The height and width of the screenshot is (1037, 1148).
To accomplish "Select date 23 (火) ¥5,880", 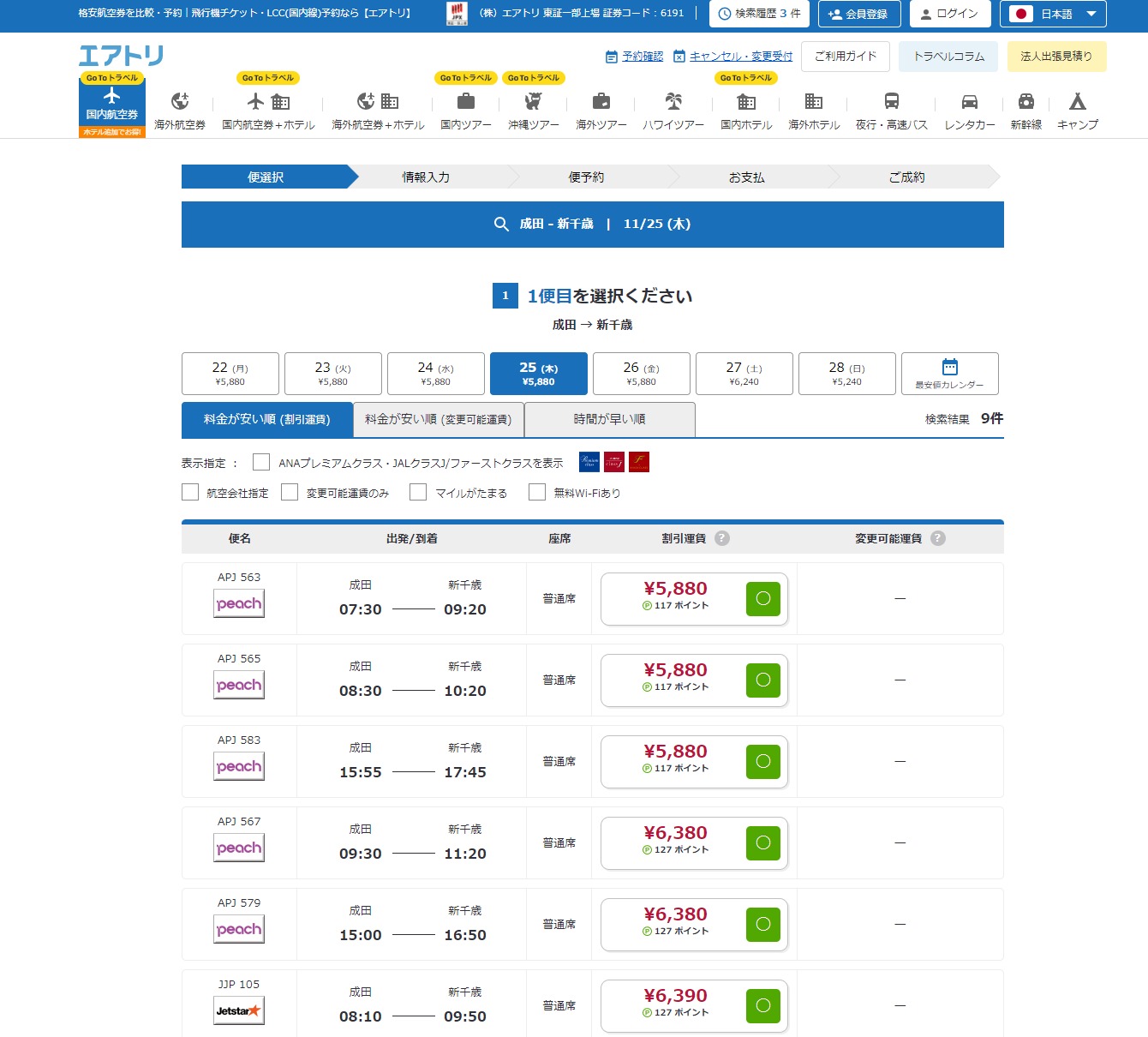I will coord(333,373).
